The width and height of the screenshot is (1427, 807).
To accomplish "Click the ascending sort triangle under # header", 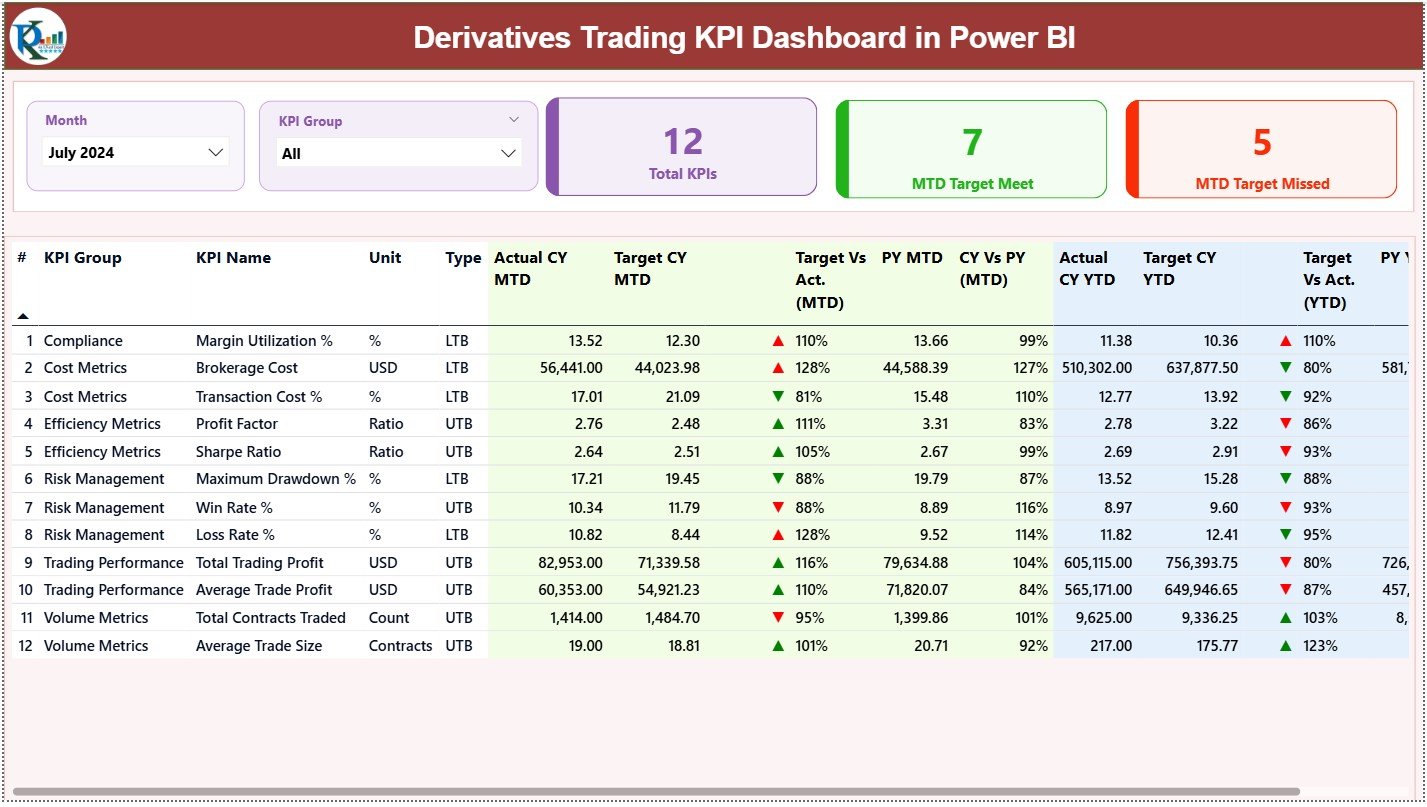I will 23,314.
